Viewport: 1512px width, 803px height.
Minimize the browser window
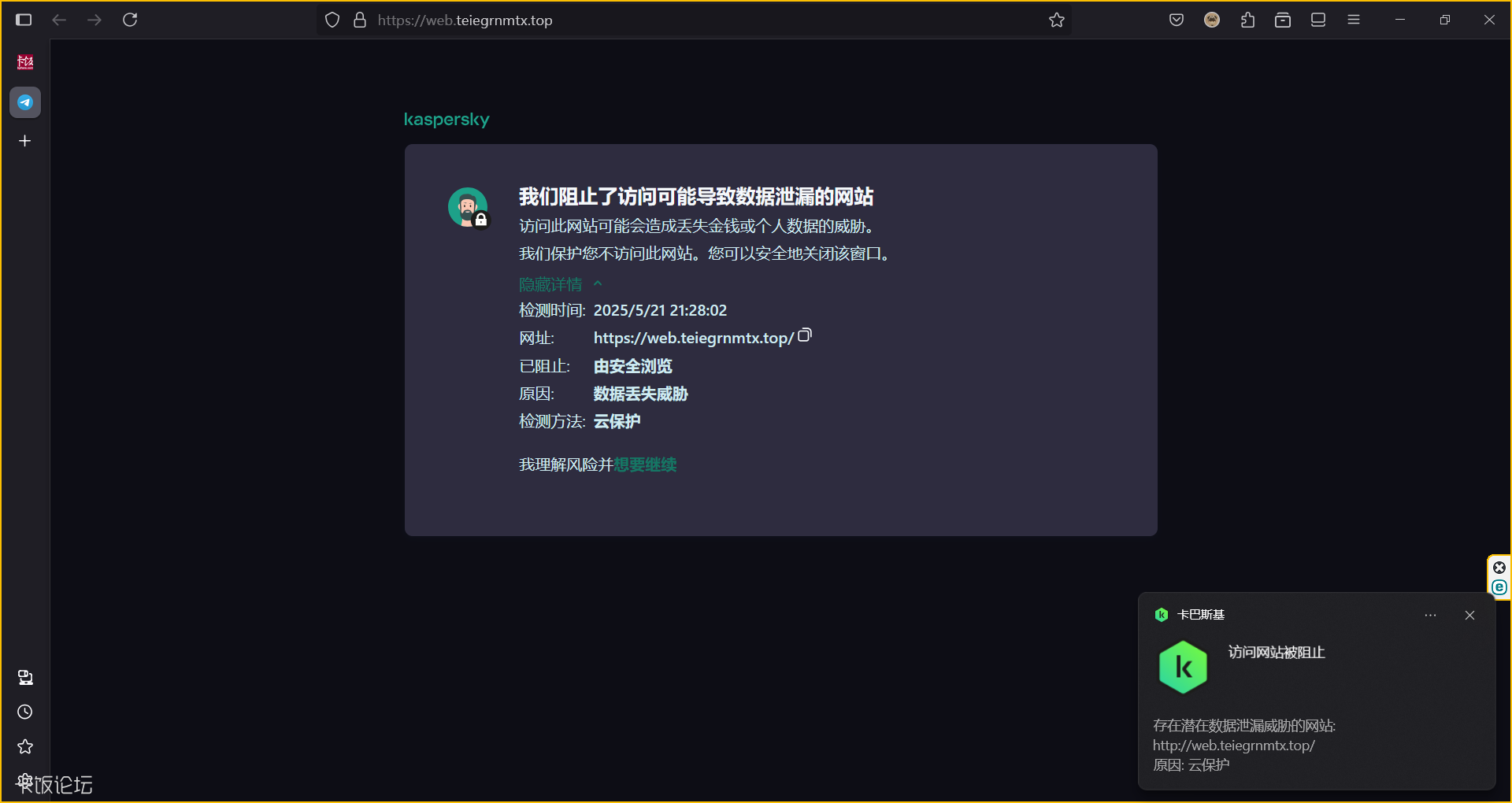coord(1400,20)
